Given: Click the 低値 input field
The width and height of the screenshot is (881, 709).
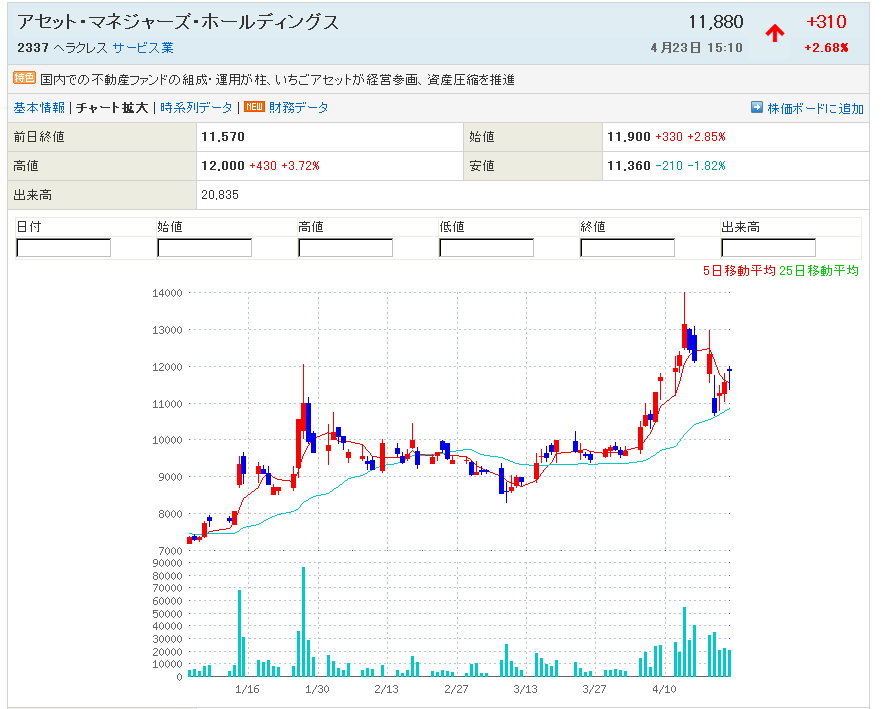Looking at the screenshot, I should click(487, 248).
